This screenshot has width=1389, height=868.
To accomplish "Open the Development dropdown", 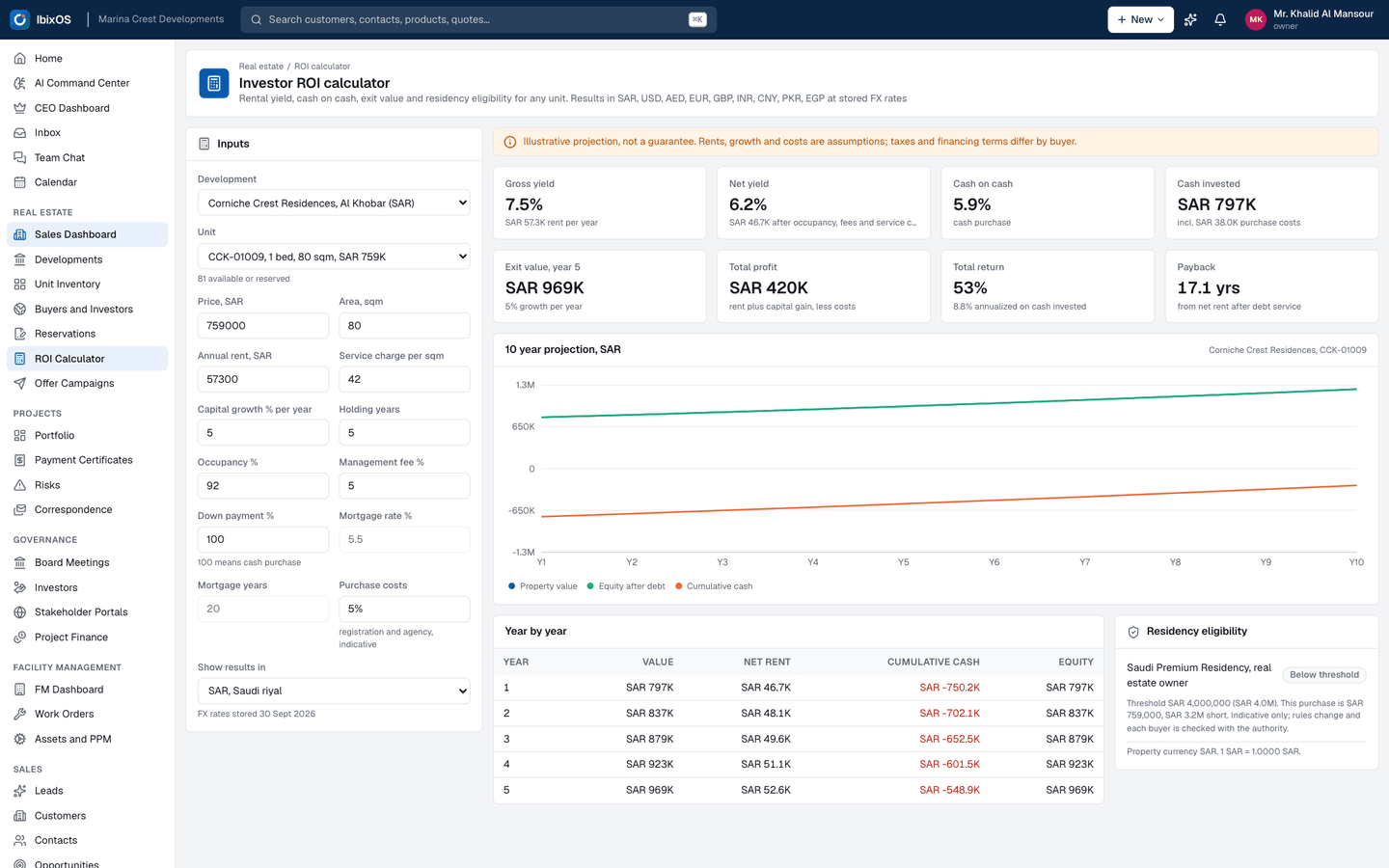I will (334, 203).
